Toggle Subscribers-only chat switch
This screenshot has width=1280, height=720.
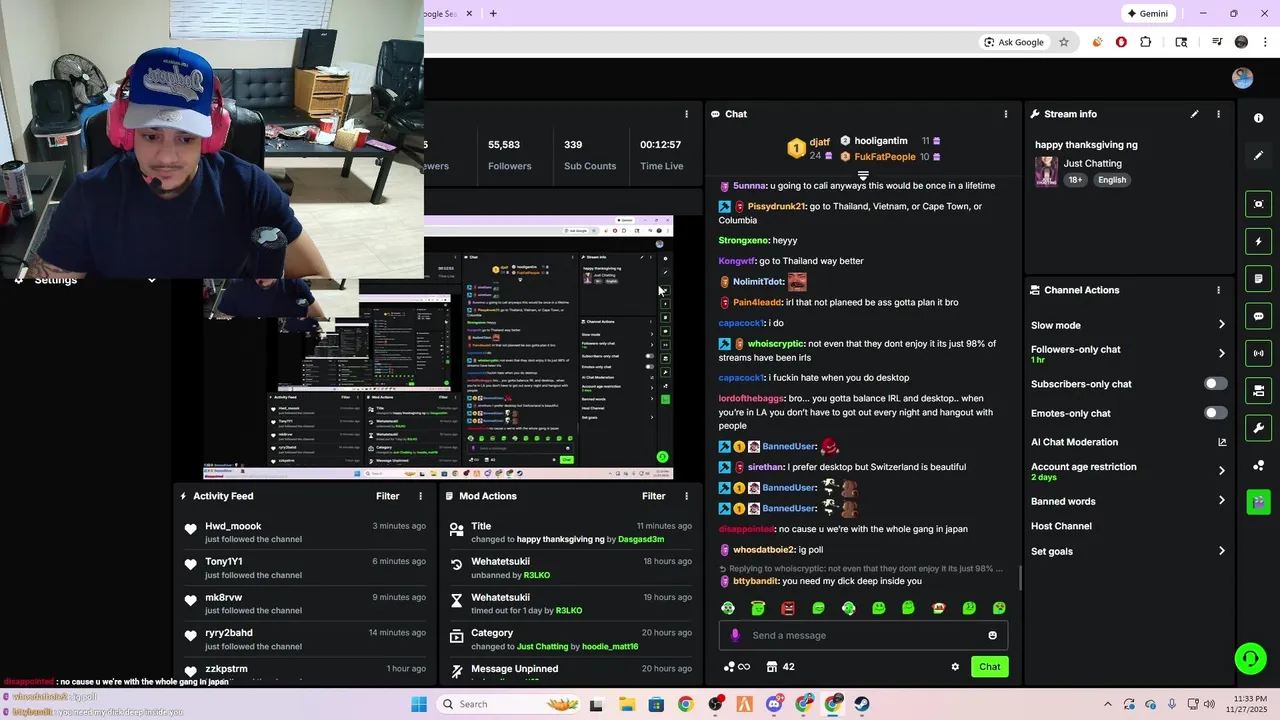(x=1215, y=384)
